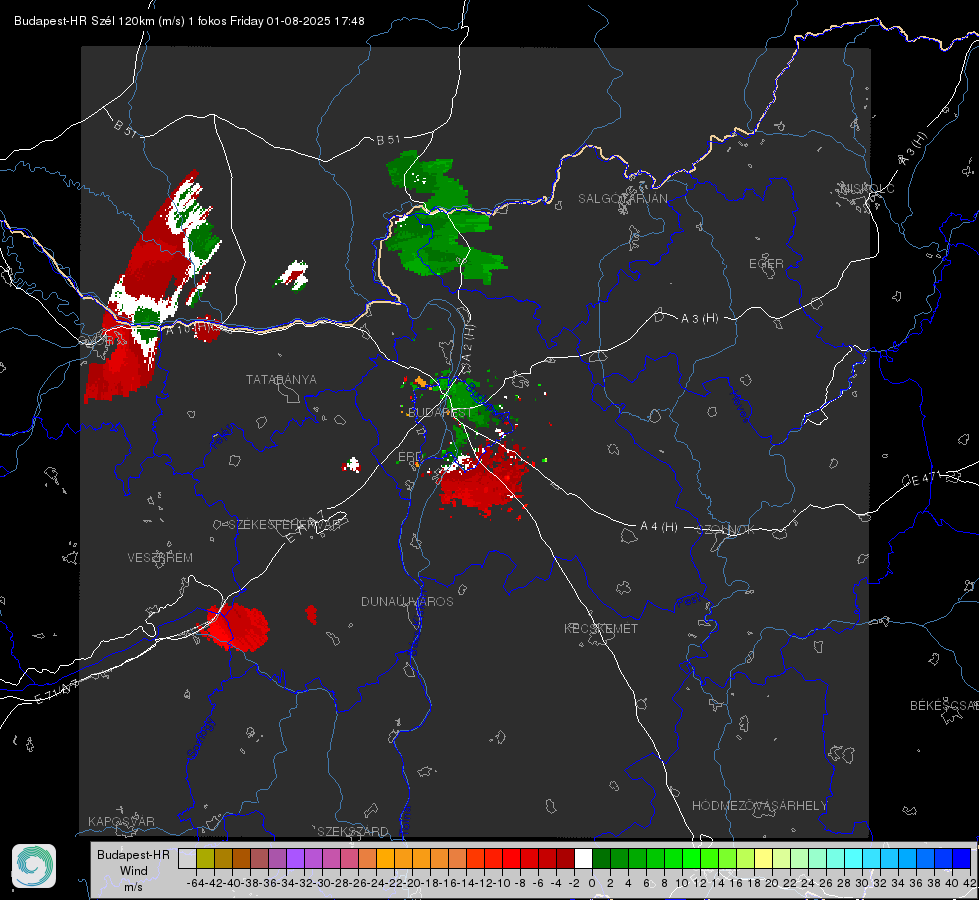Click the 'A 3 (H)' label near Eger
979x900 pixels.
[699, 319]
